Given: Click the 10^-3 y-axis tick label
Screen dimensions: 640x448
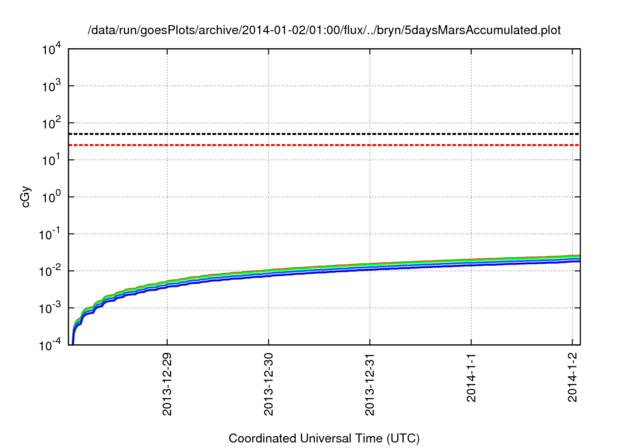Looking at the screenshot, I should pos(50,308).
